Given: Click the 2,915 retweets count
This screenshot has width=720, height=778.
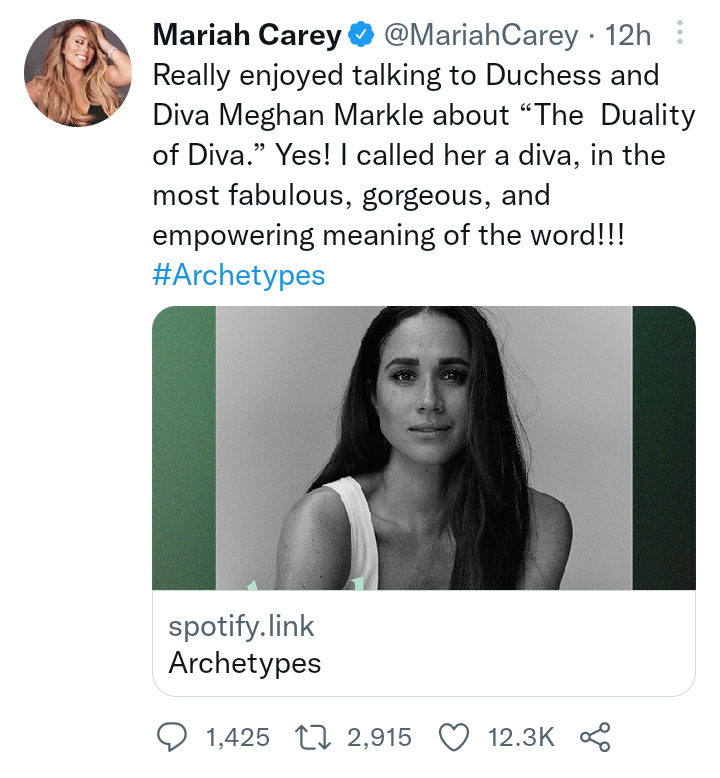Looking at the screenshot, I should coord(379,738).
